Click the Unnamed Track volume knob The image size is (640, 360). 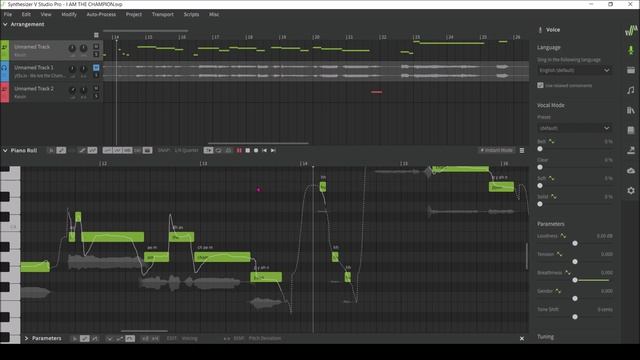(72, 49)
